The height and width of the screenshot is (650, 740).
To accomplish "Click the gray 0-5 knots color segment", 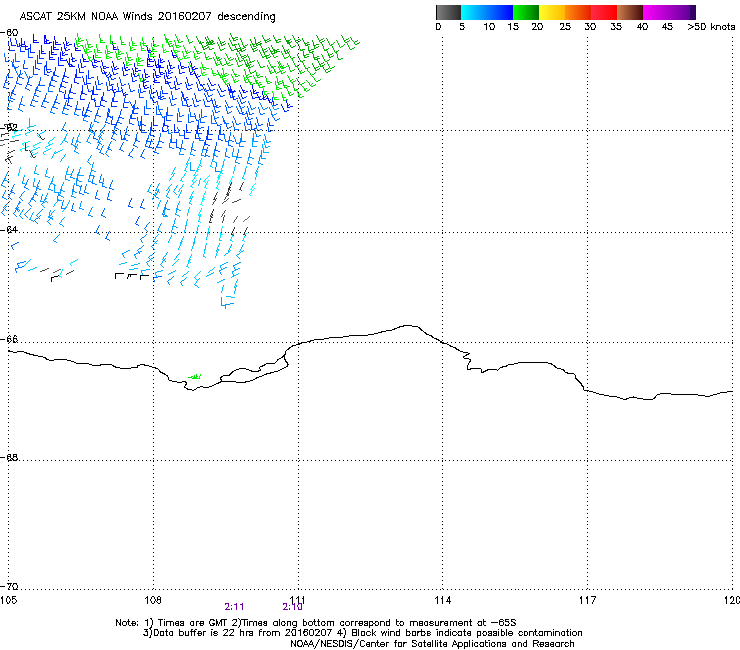I will 448,12.
